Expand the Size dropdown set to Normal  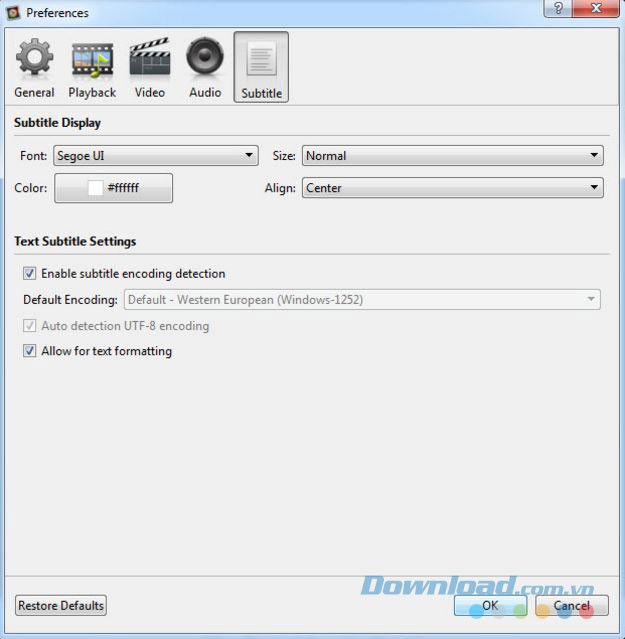[452, 156]
